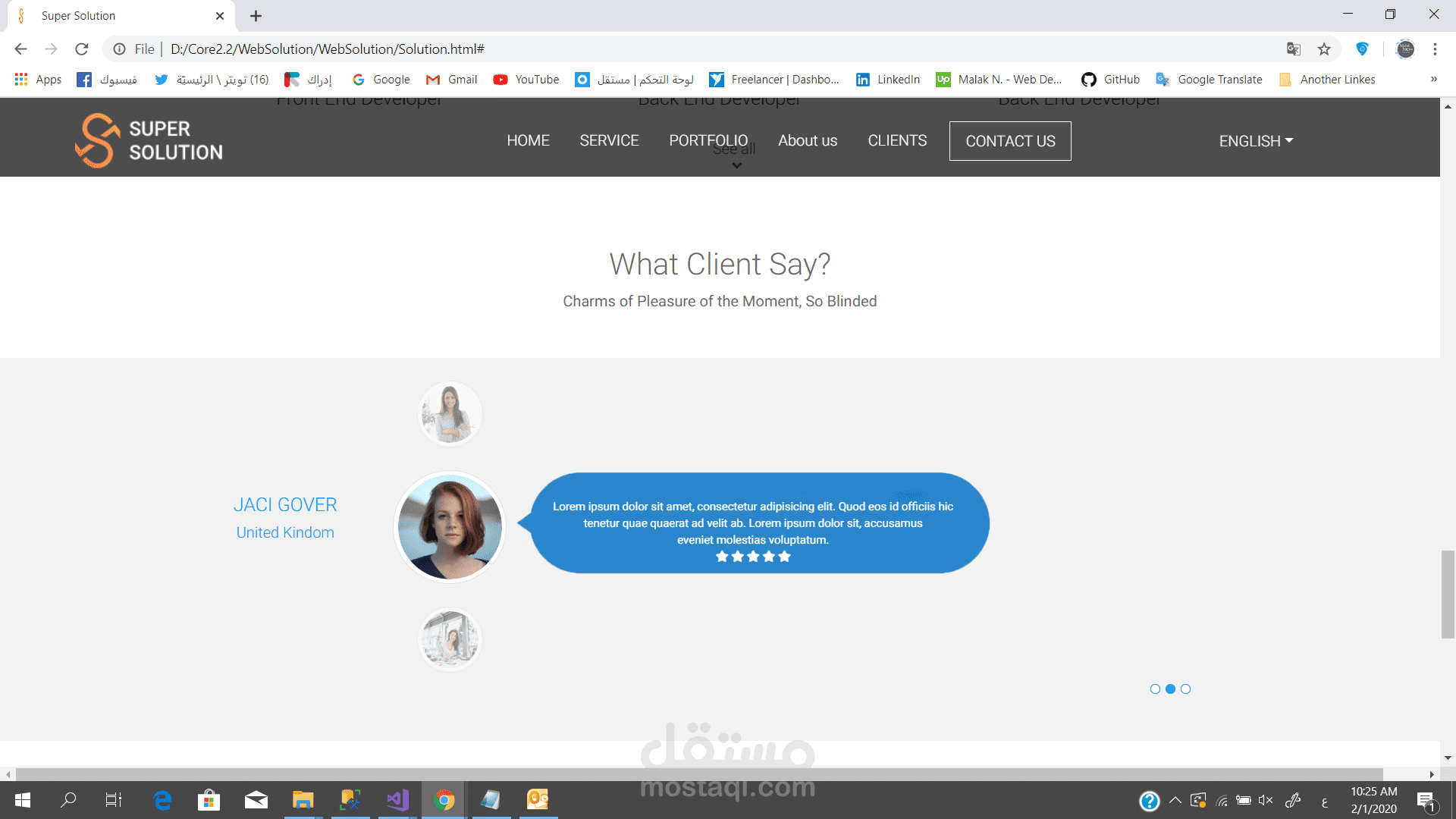Click the Super Solution logo
The width and height of the screenshot is (1456, 819).
(149, 140)
